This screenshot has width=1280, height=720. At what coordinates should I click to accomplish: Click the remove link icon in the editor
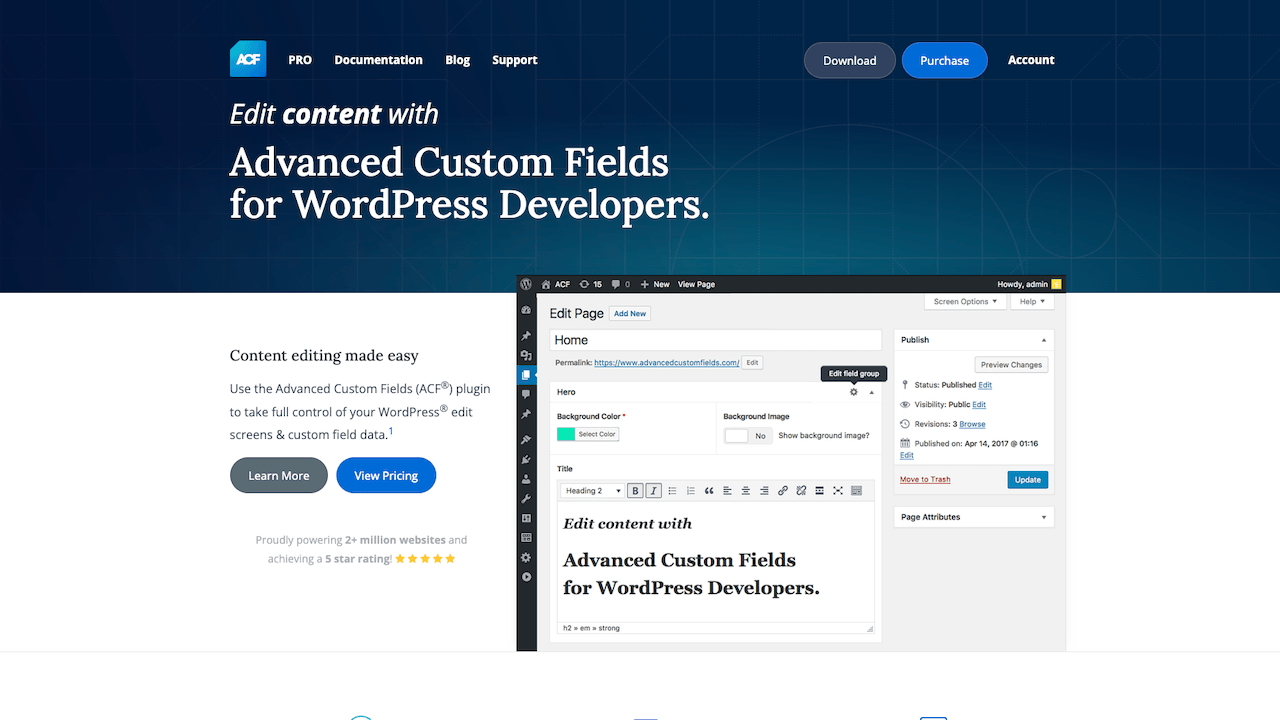801,491
